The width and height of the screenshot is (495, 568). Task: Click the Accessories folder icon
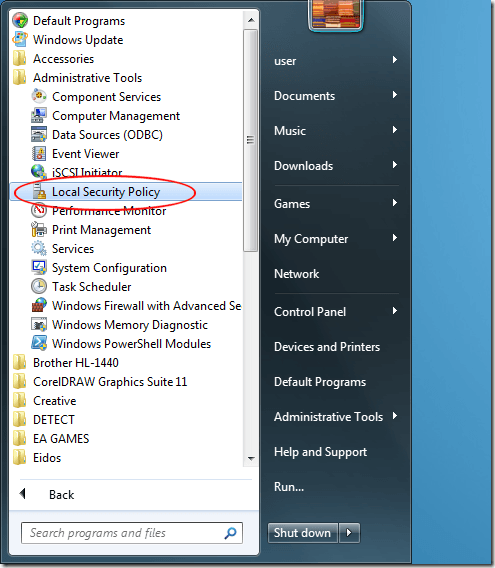(x=20, y=58)
